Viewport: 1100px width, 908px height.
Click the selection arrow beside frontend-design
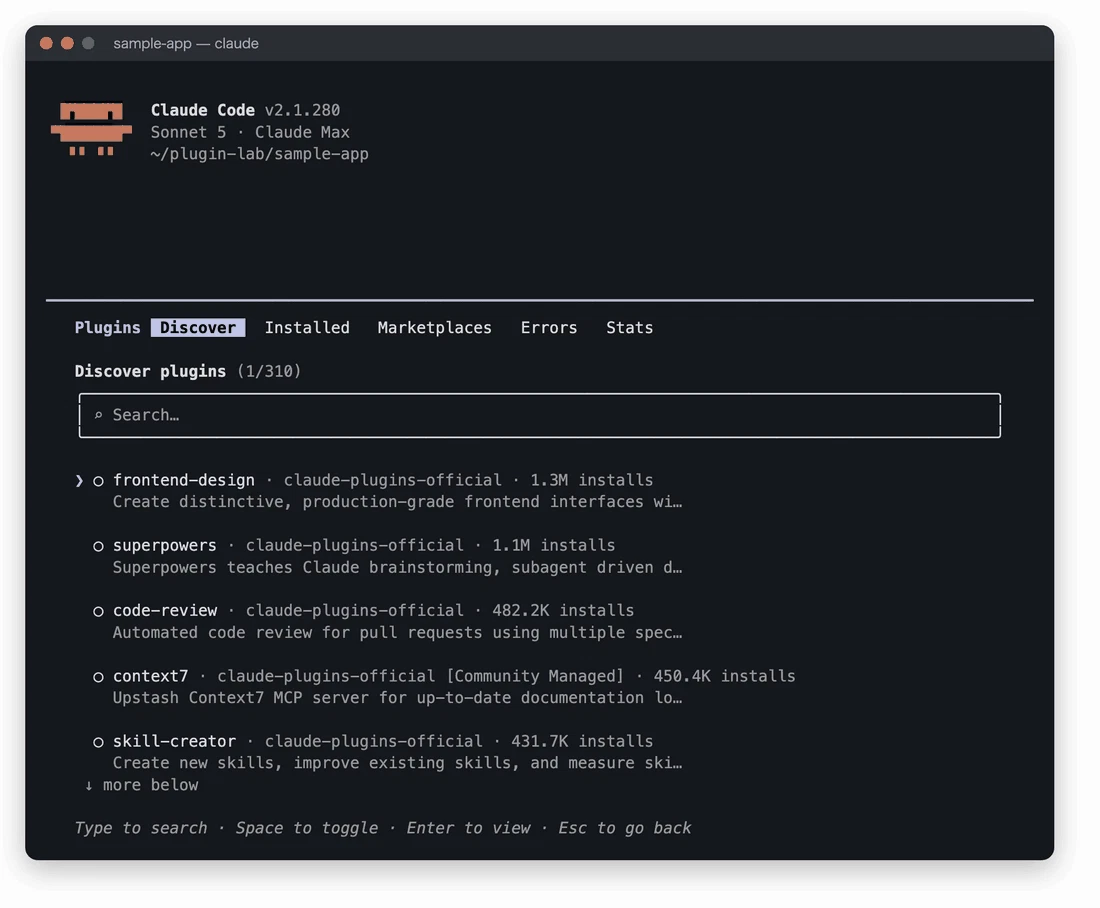79,481
